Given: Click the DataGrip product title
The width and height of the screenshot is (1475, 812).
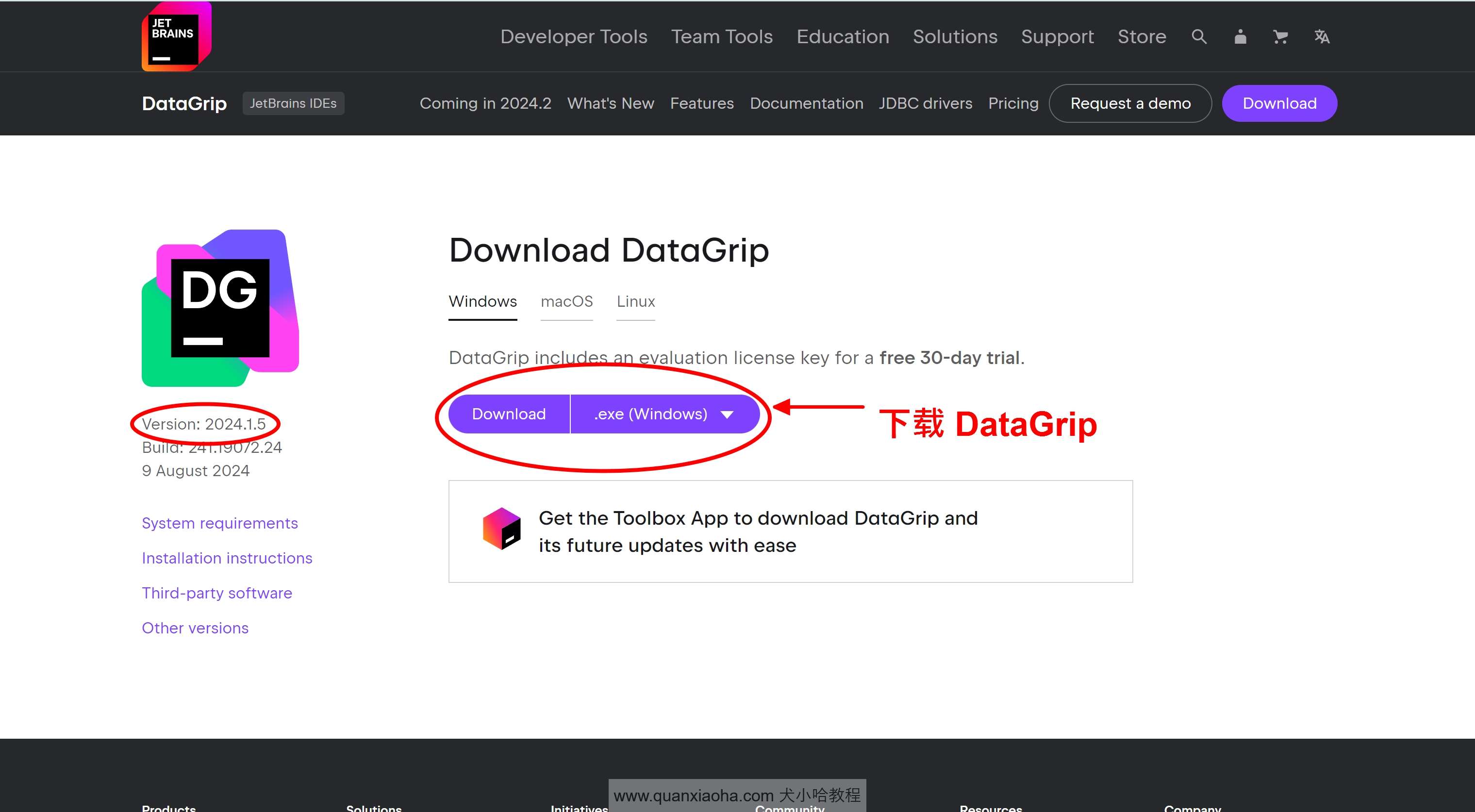Looking at the screenshot, I should 184,104.
